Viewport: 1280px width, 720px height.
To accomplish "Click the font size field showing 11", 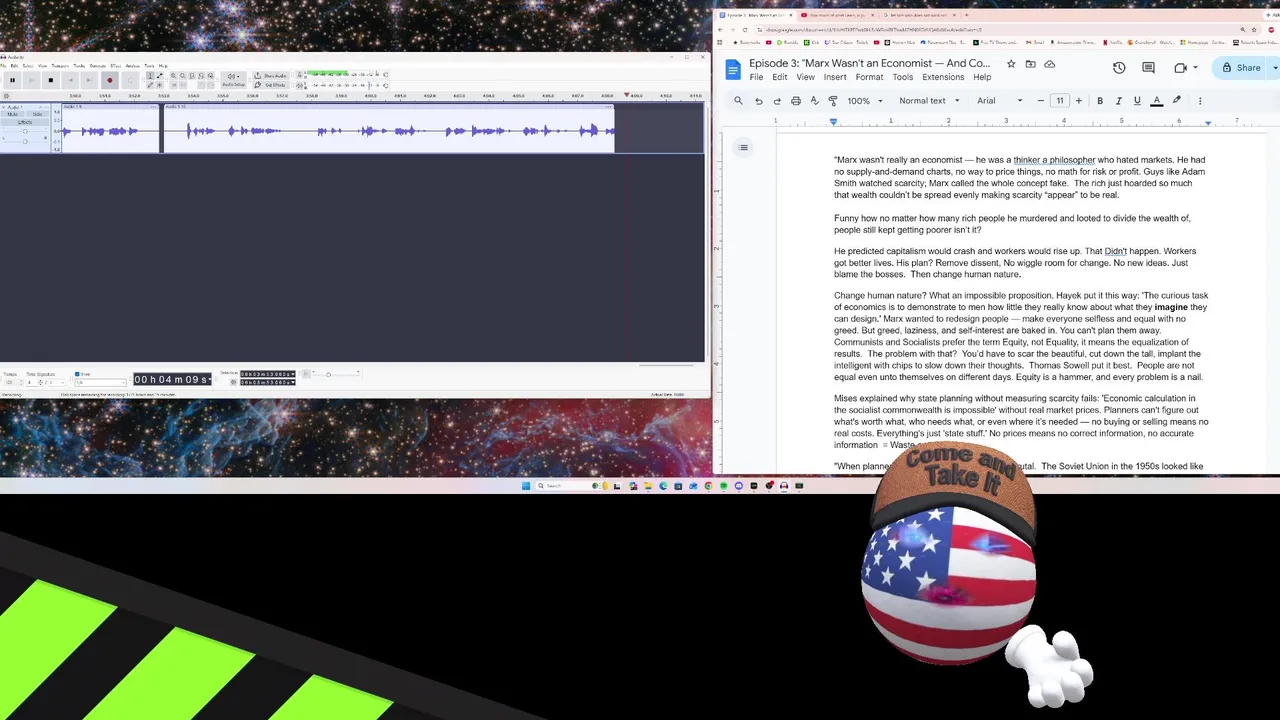I will [1060, 100].
